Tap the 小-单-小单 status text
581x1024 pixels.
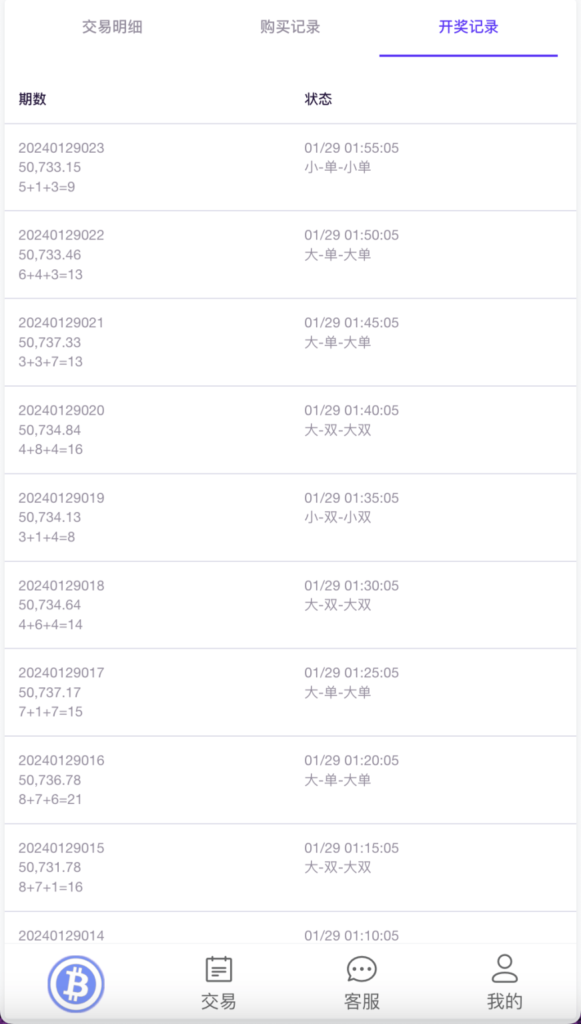pos(338,167)
